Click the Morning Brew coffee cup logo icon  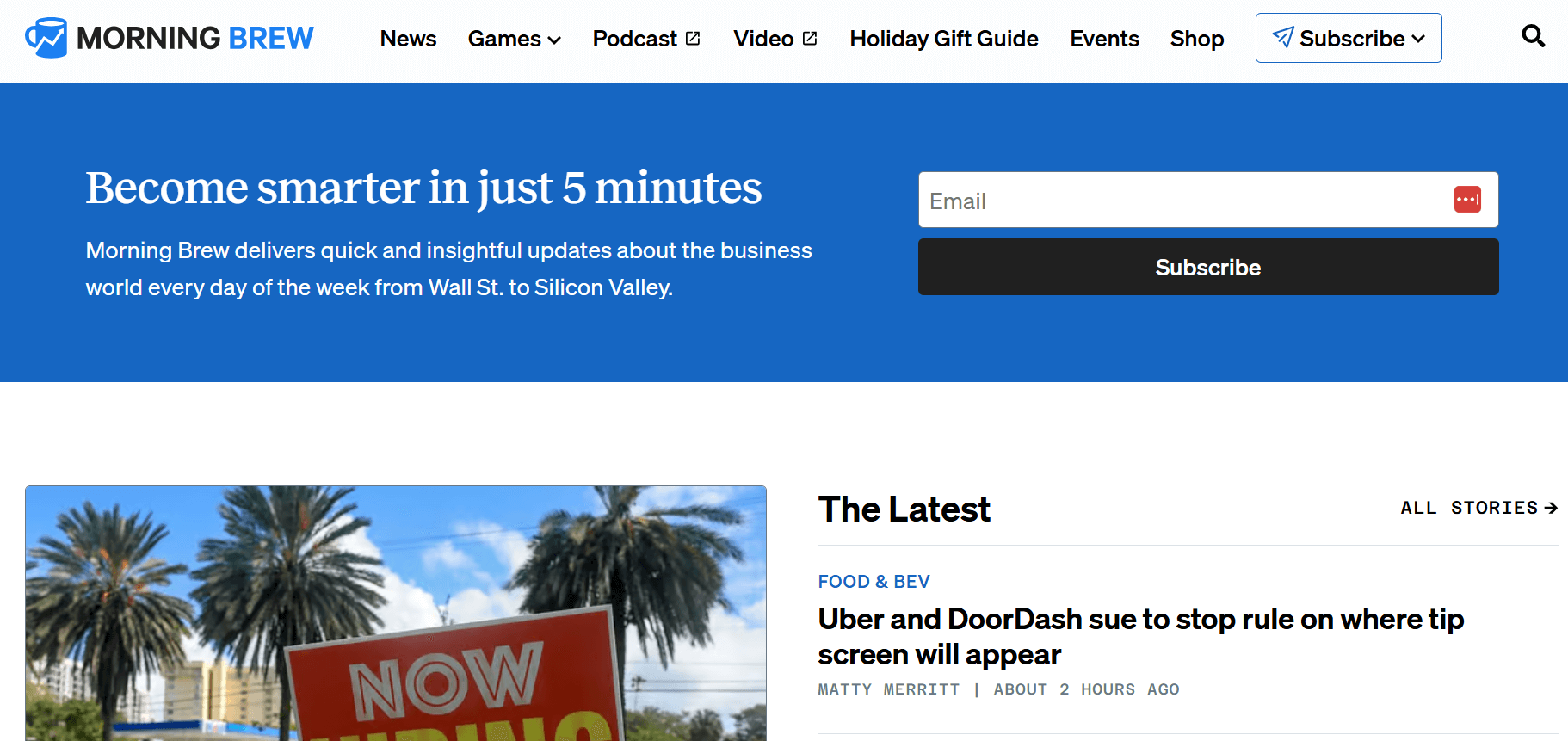46,38
